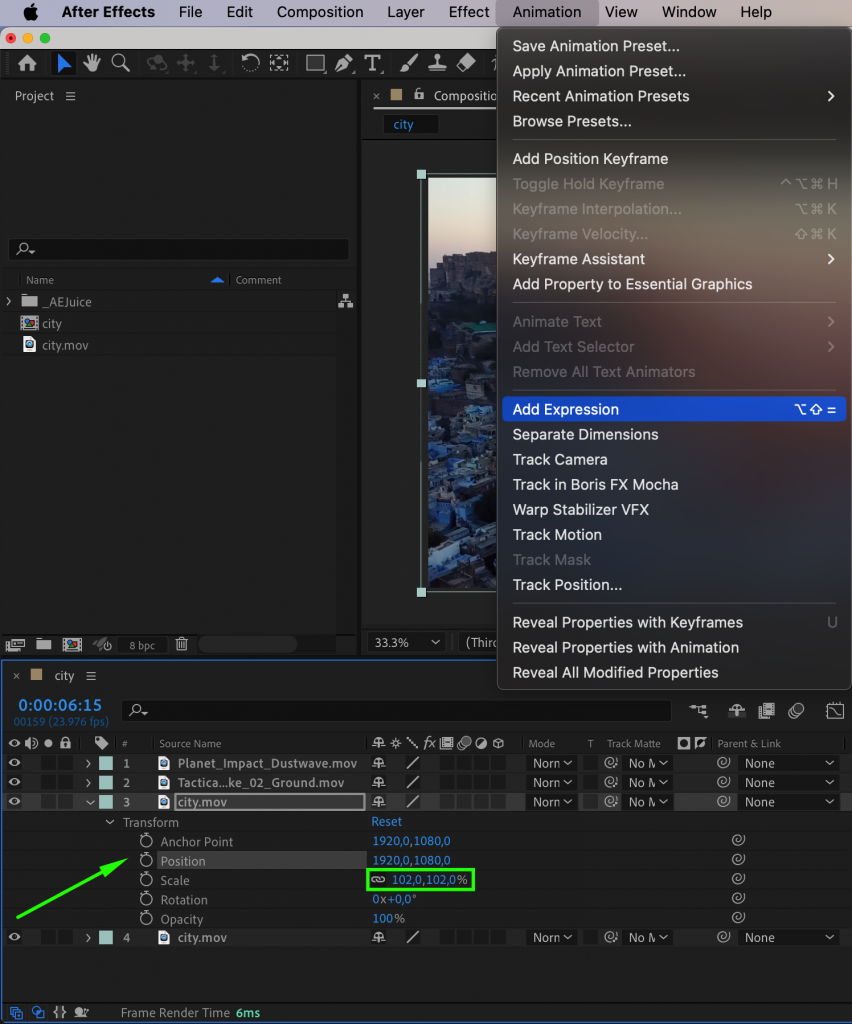Open the Mode dropdown for city.mov
The height and width of the screenshot is (1024, 852).
point(551,801)
